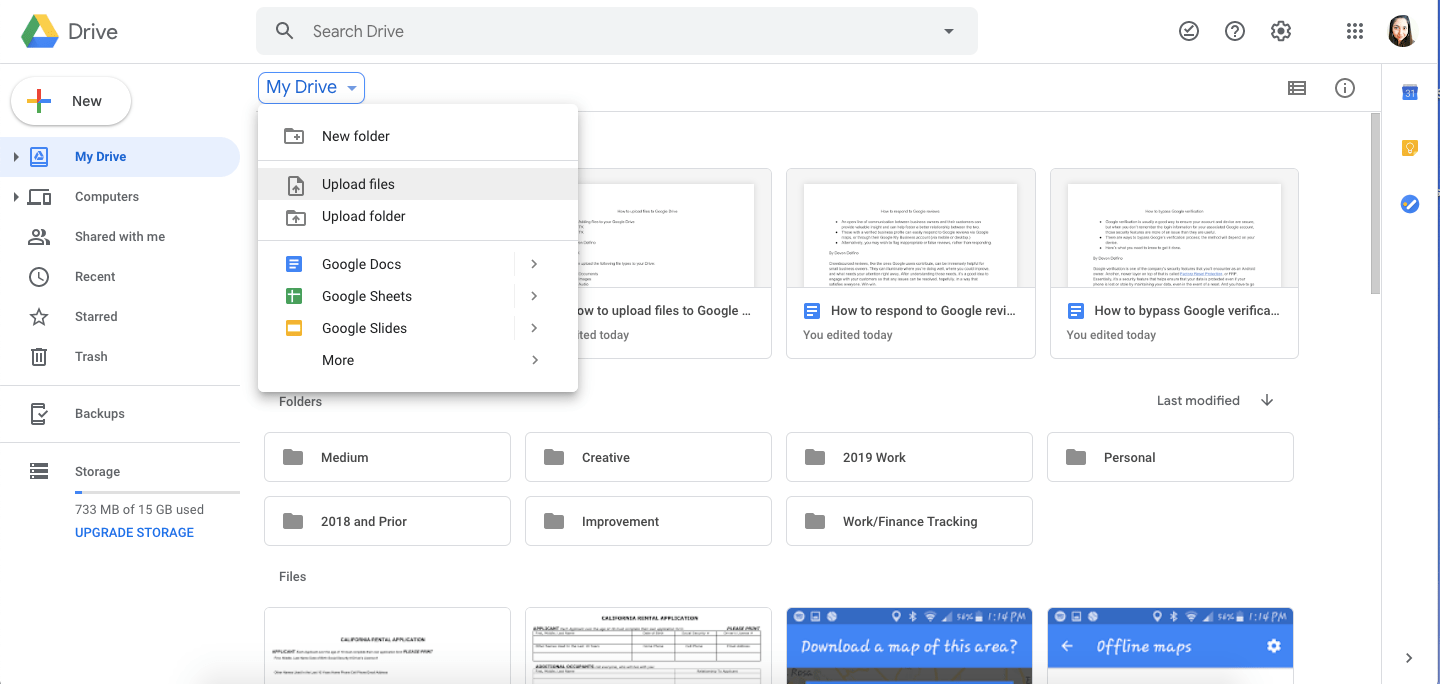Hide the side panel chevron
1440x684 pixels.
tap(1409, 658)
